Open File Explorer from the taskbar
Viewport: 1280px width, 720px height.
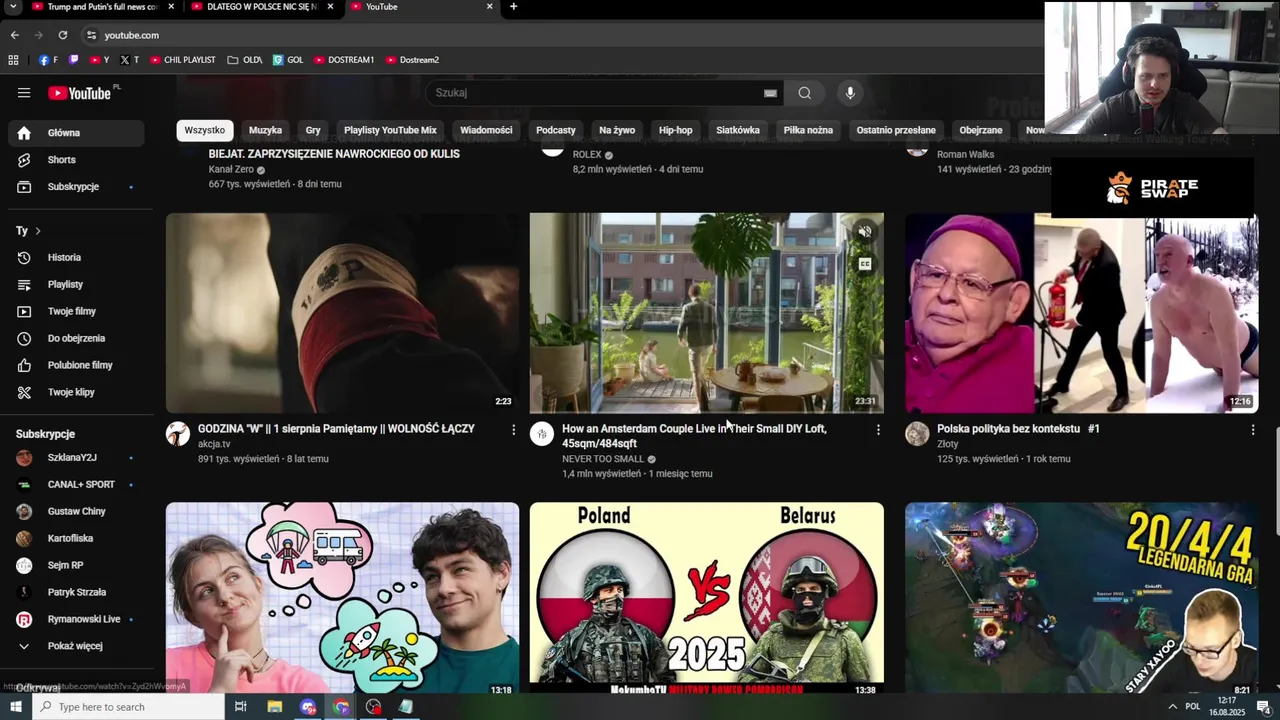tap(275, 707)
